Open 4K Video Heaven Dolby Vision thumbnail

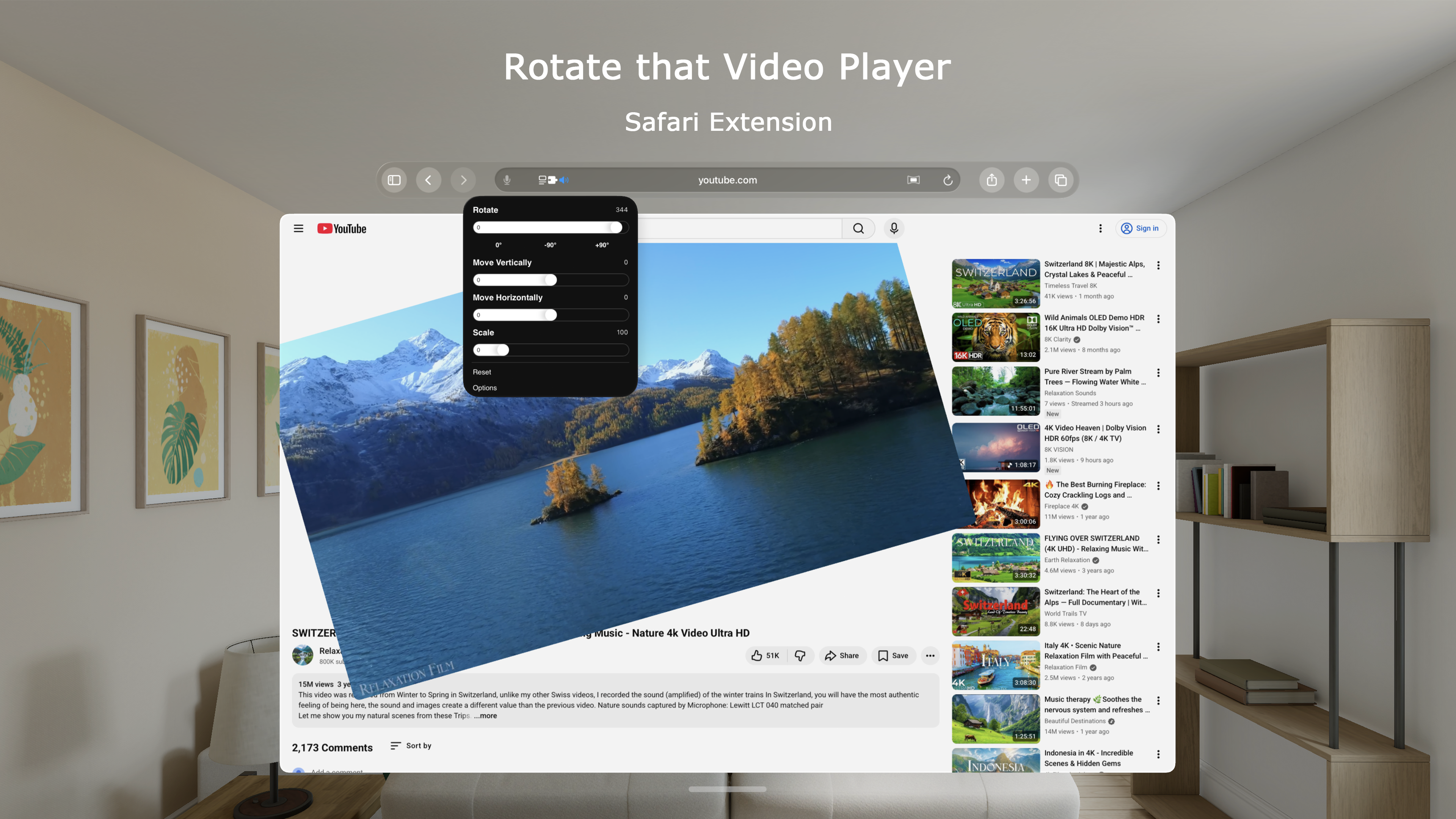click(995, 448)
